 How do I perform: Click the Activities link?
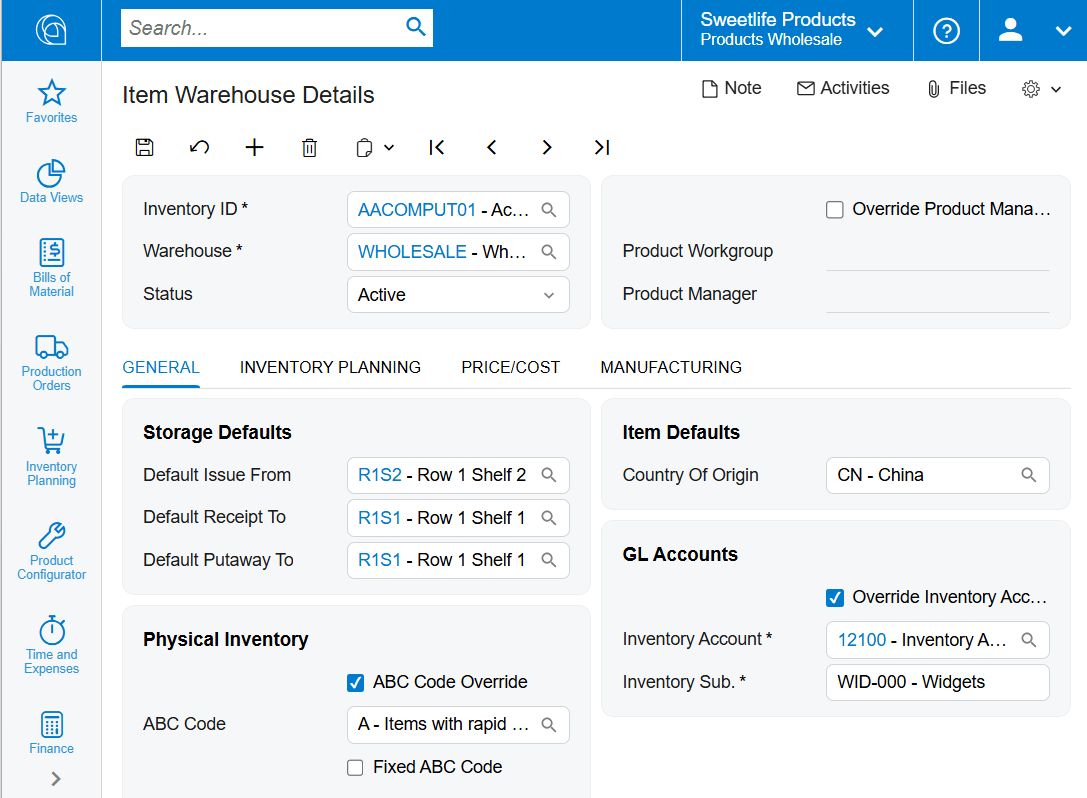coord(843,88)
